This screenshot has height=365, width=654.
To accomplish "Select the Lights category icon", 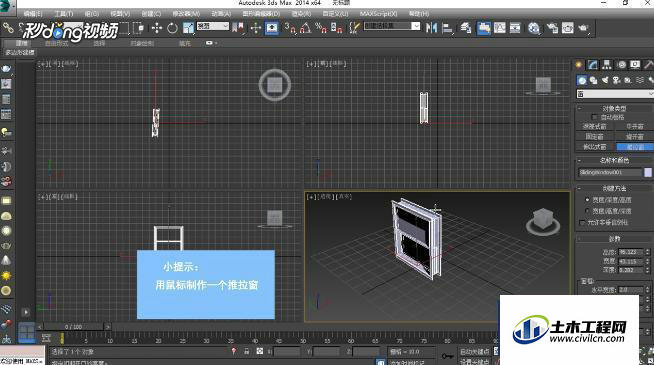I will pyautogui.click(x=605, y=80).
